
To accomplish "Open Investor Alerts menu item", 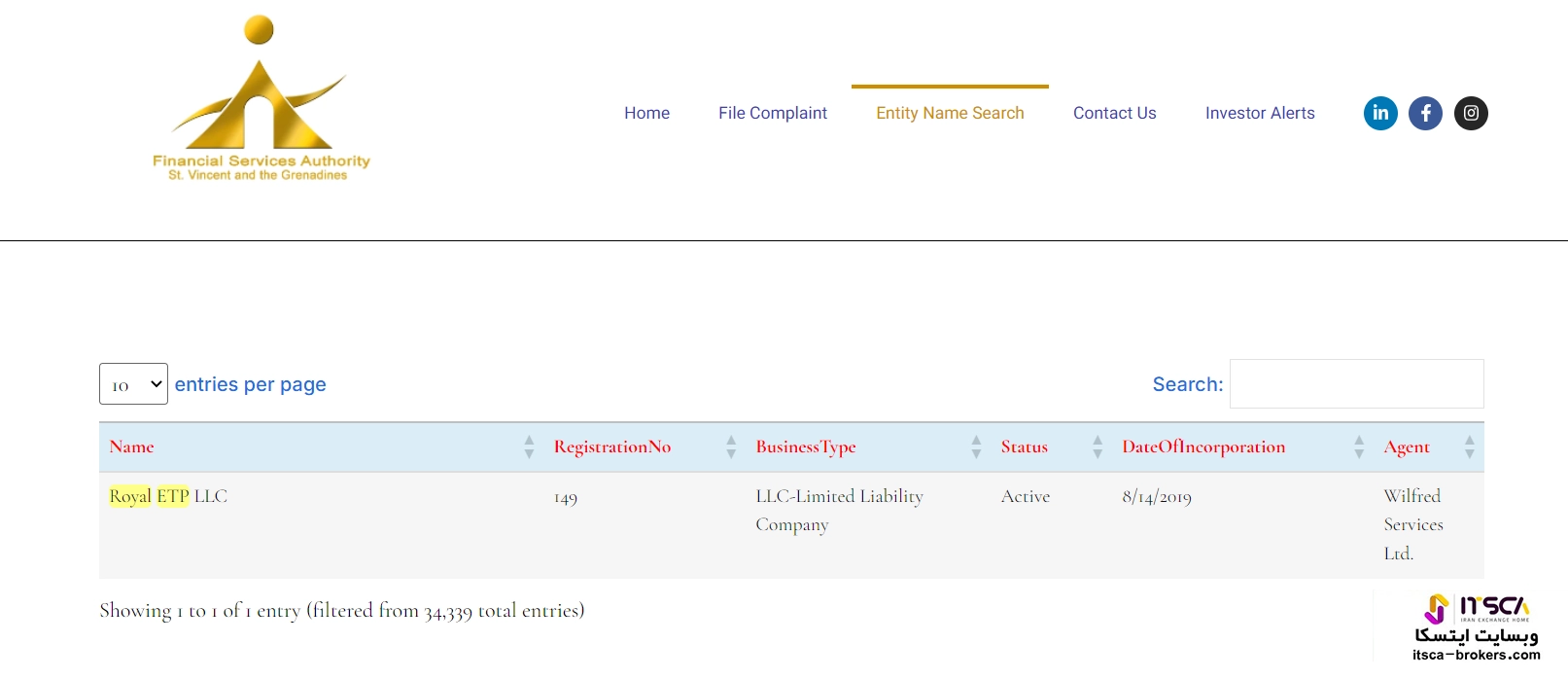I will click(1260, 113).
